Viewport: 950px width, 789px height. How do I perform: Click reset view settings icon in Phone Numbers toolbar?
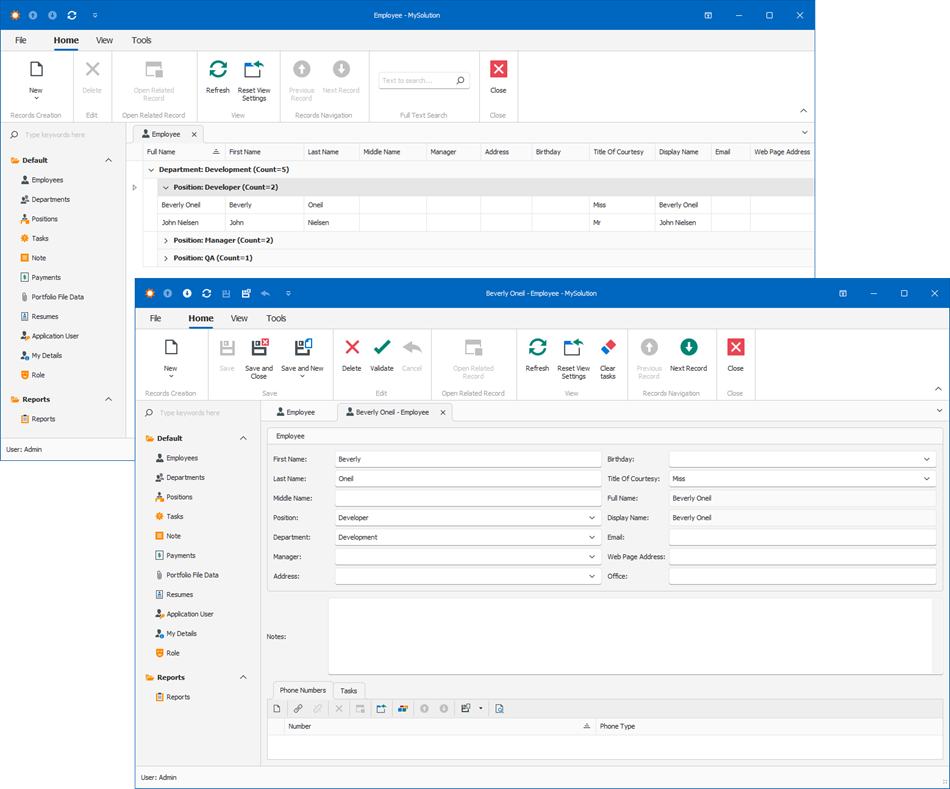click(x=381, y=708)
